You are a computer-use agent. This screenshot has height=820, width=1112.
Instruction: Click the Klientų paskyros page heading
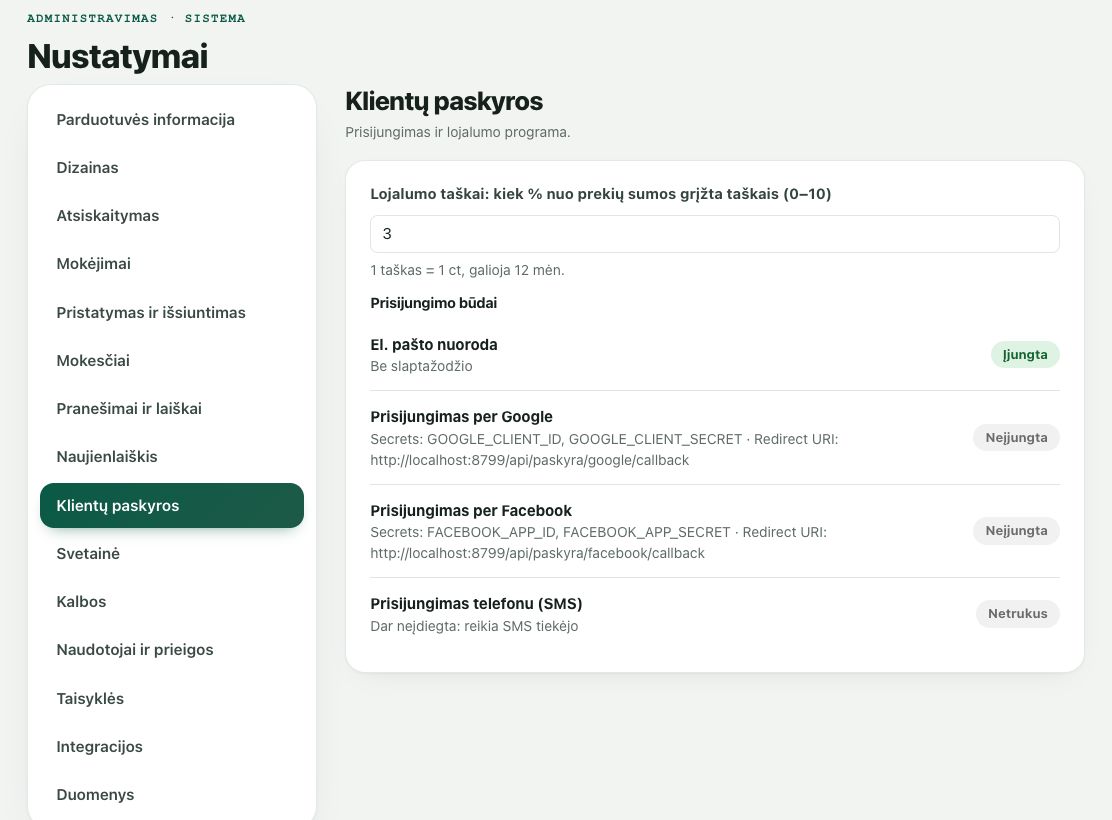(x=444, y=101)
